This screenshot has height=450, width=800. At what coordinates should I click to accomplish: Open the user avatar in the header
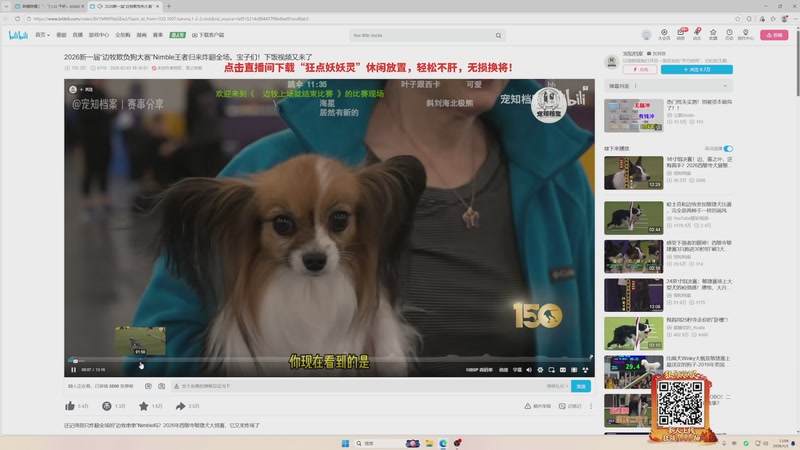pos(646,35)
